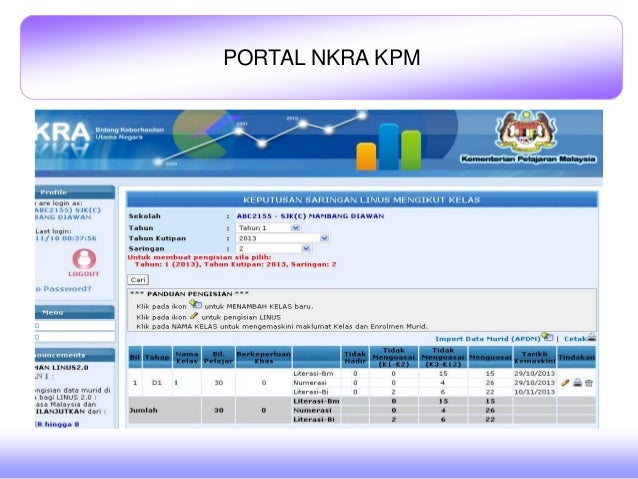Image resolution: width=638 pixels, height=479 pixels.
Task: Click the Bil. Pelajar column header
Action: point(218,357)
